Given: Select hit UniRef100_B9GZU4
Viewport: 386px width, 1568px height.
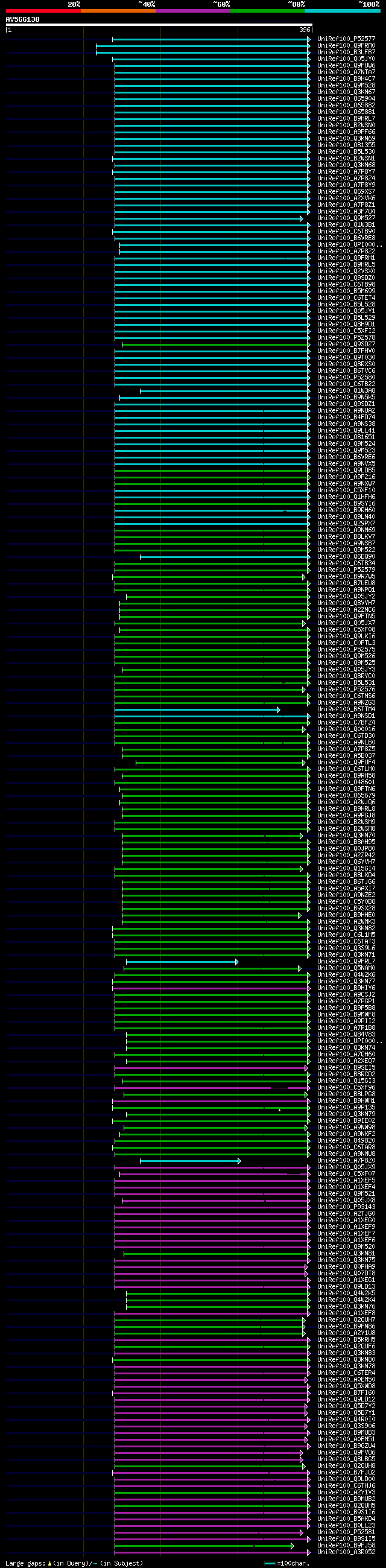Looking at the screenshot, I should pos(346,1446).
